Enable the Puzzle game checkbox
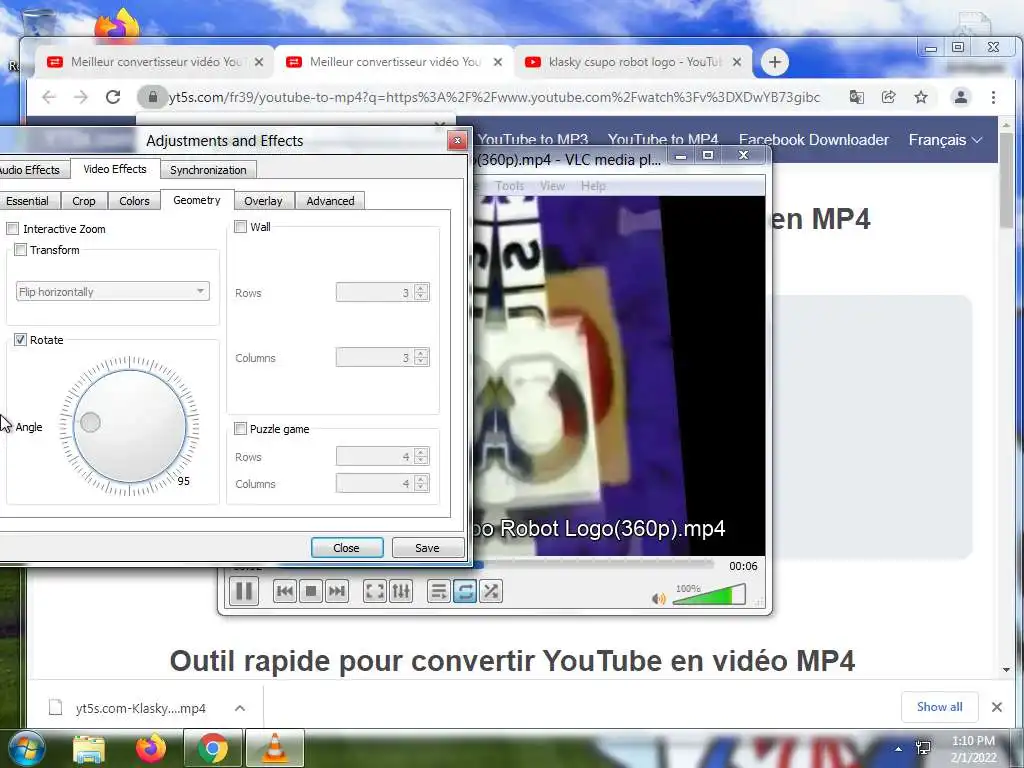The width and height of the screenshot is (1024, 768). point(240,428)
